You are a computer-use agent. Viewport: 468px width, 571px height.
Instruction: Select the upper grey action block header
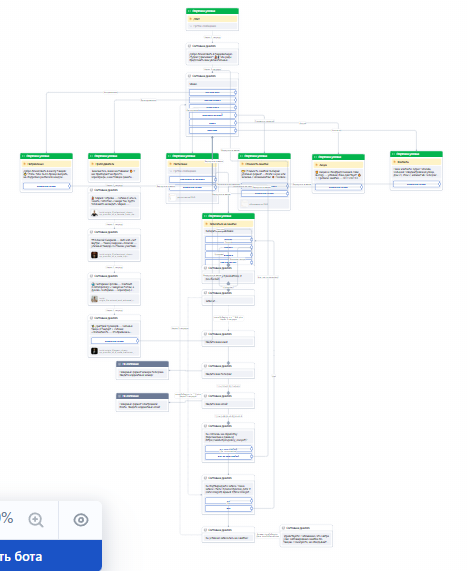(x=142, y=364)
